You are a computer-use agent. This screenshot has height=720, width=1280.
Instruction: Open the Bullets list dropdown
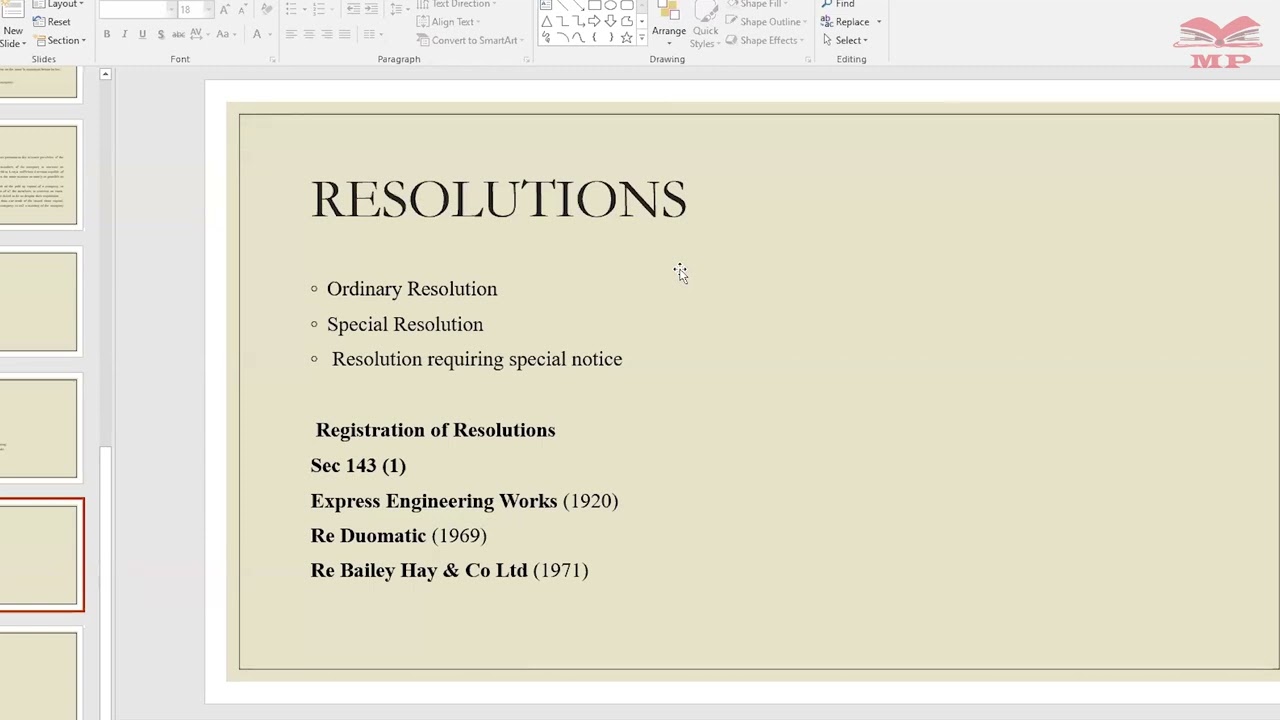click(304, 9)
